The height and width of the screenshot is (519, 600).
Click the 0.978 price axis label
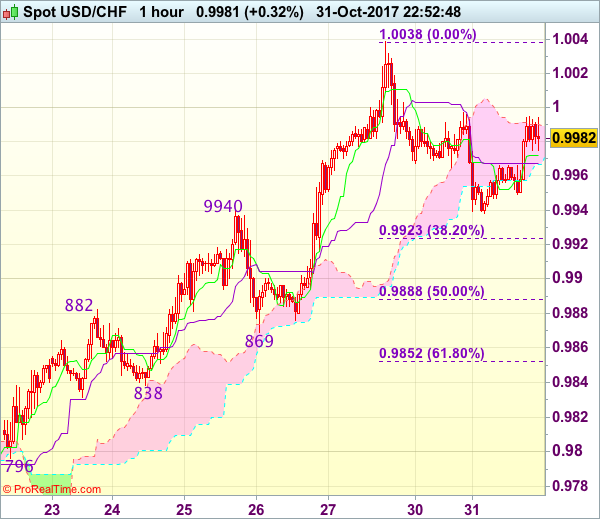click(x=570, y=486)
